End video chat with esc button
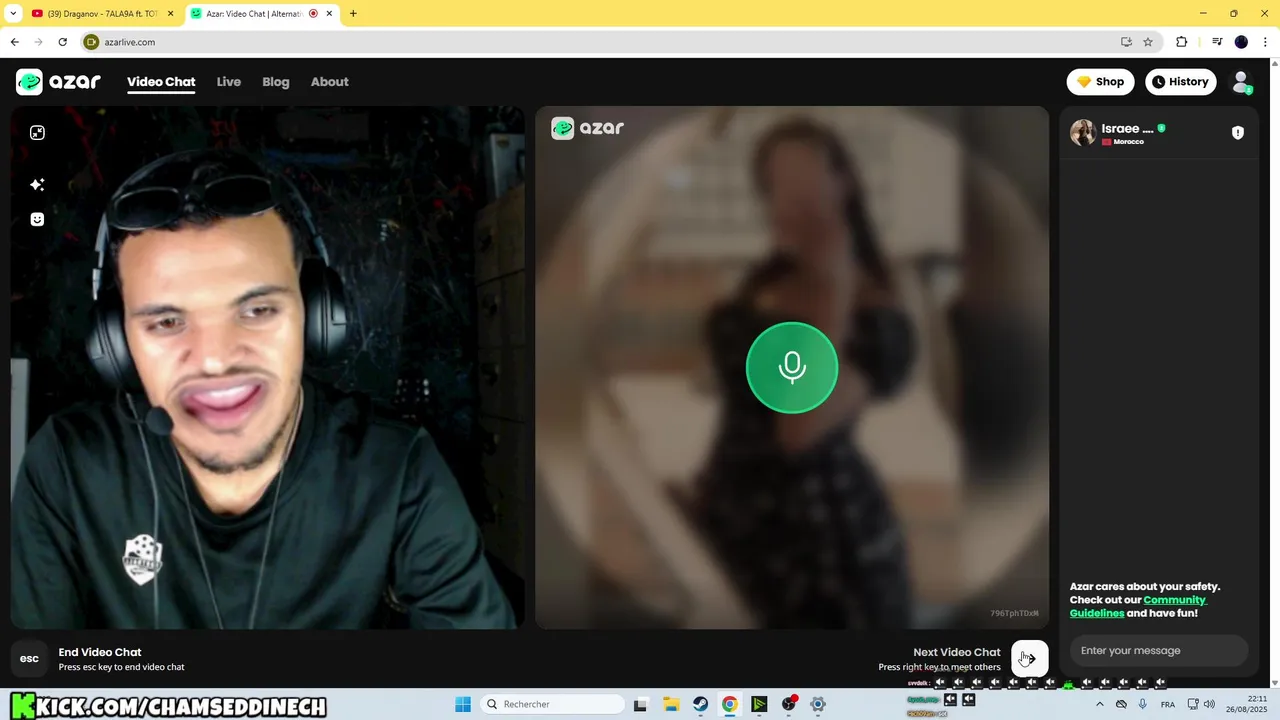The width and height of the screenshot is (1280, 720). coord(30,659)
